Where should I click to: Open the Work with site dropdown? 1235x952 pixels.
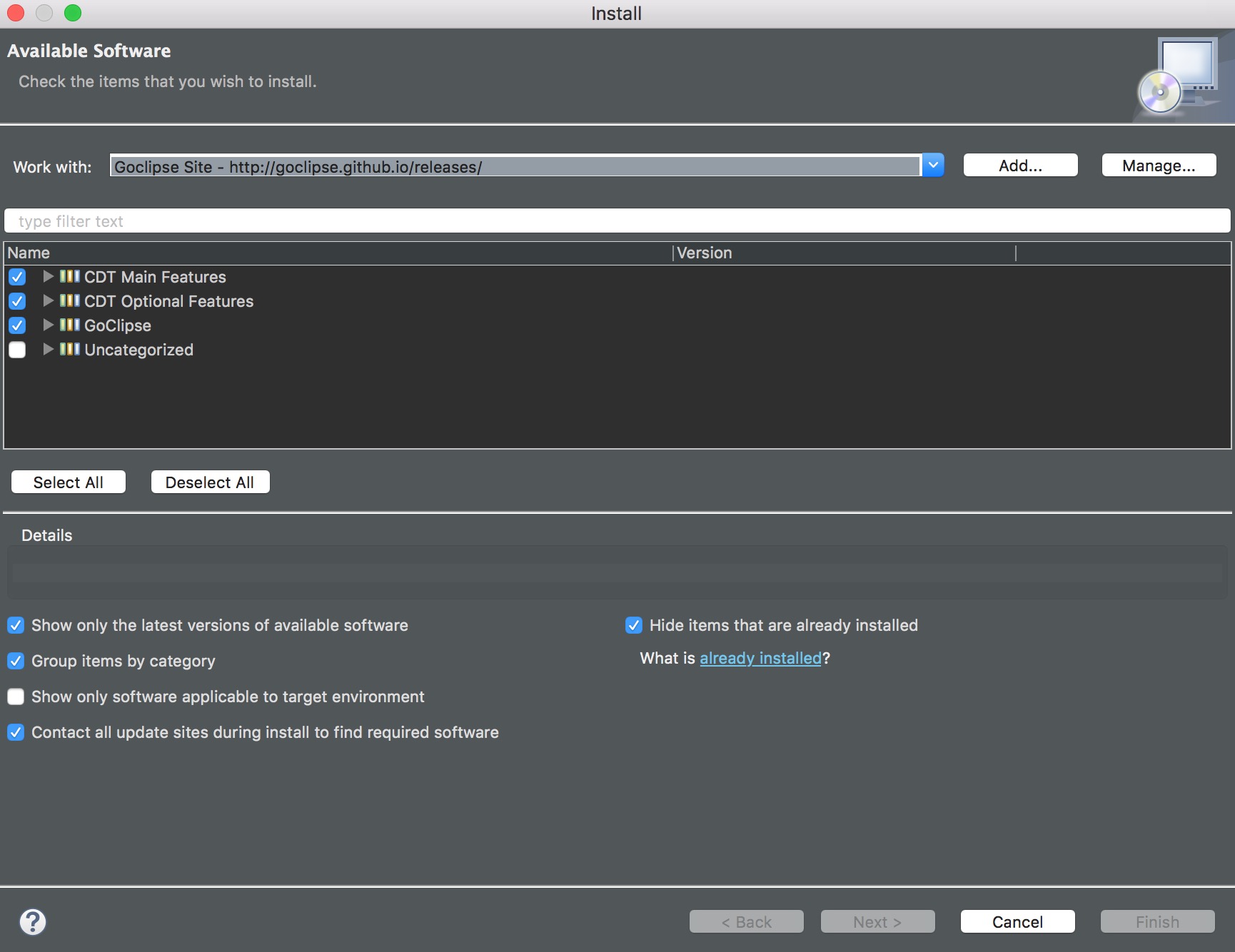click(x=932, y=166)
